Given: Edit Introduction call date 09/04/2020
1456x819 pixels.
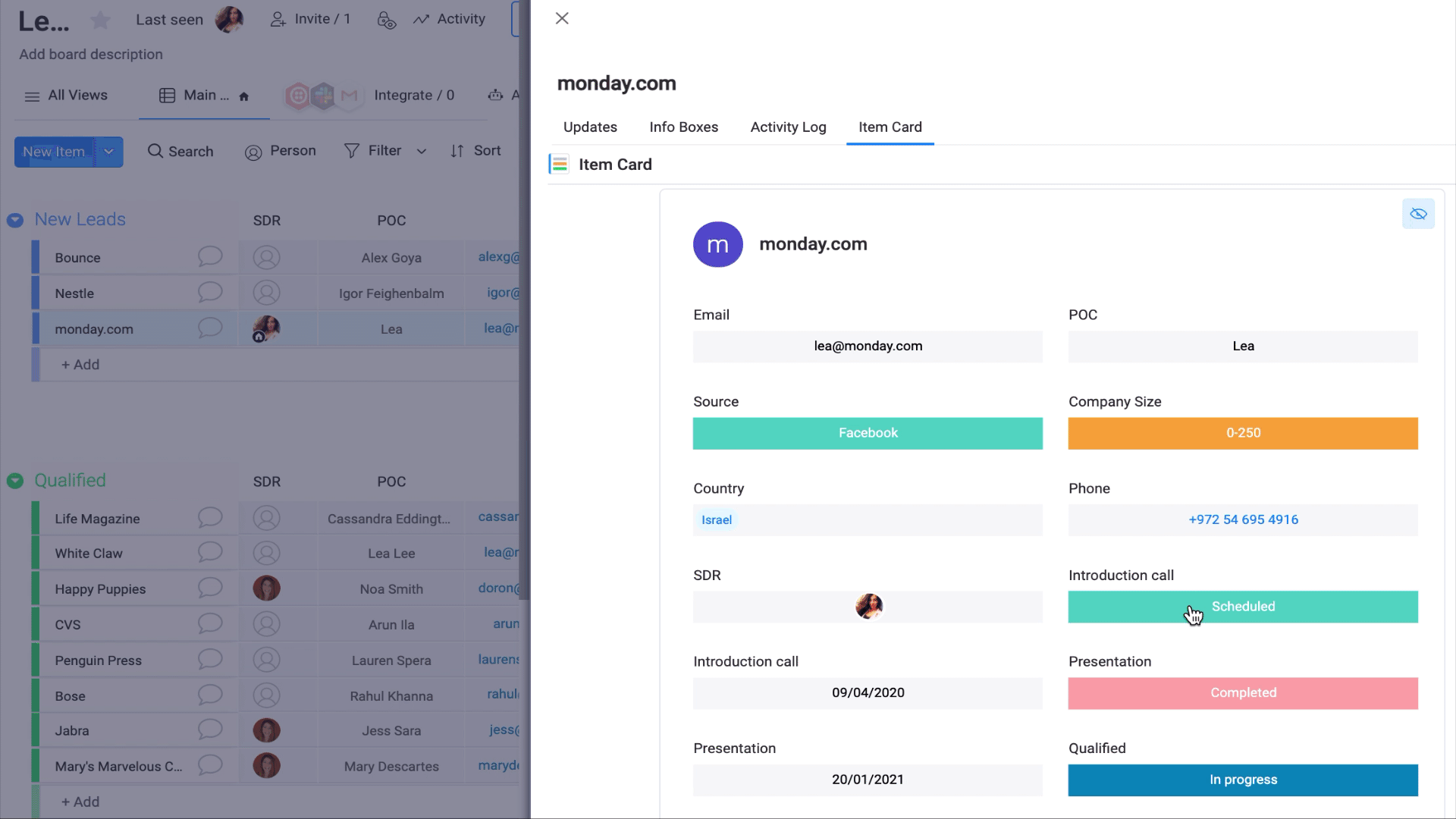Looking at the screenshot, I should [x=868, y=693].
